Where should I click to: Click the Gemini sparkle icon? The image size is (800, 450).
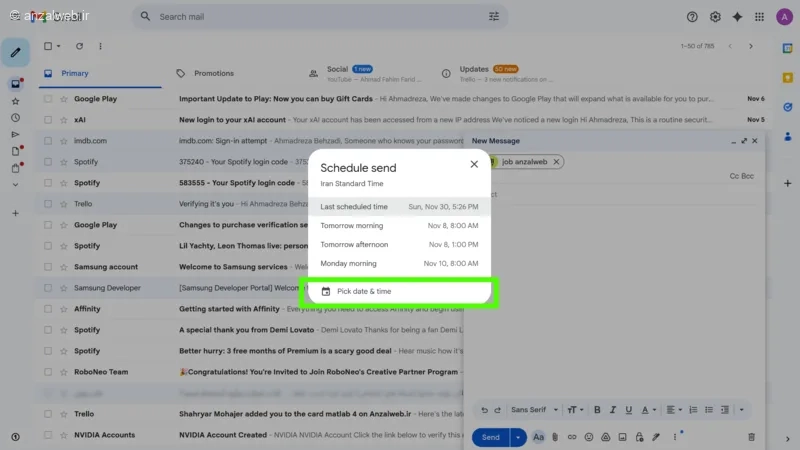pos(738,17)
